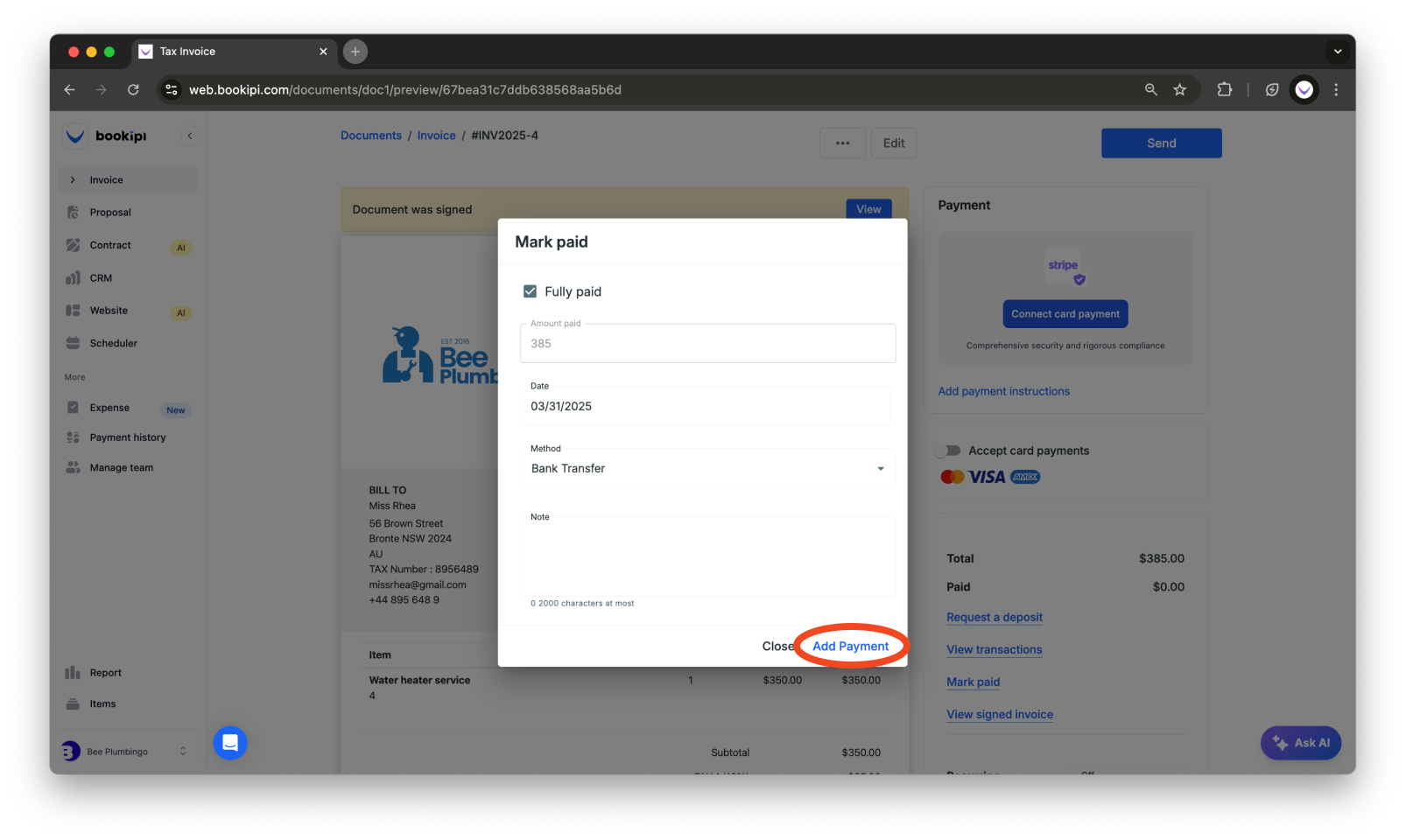Image resolution: width=1406 pixels, height=840 pixels.
Task: Open the Expense tracker
Action: click(x=109, y=407)
